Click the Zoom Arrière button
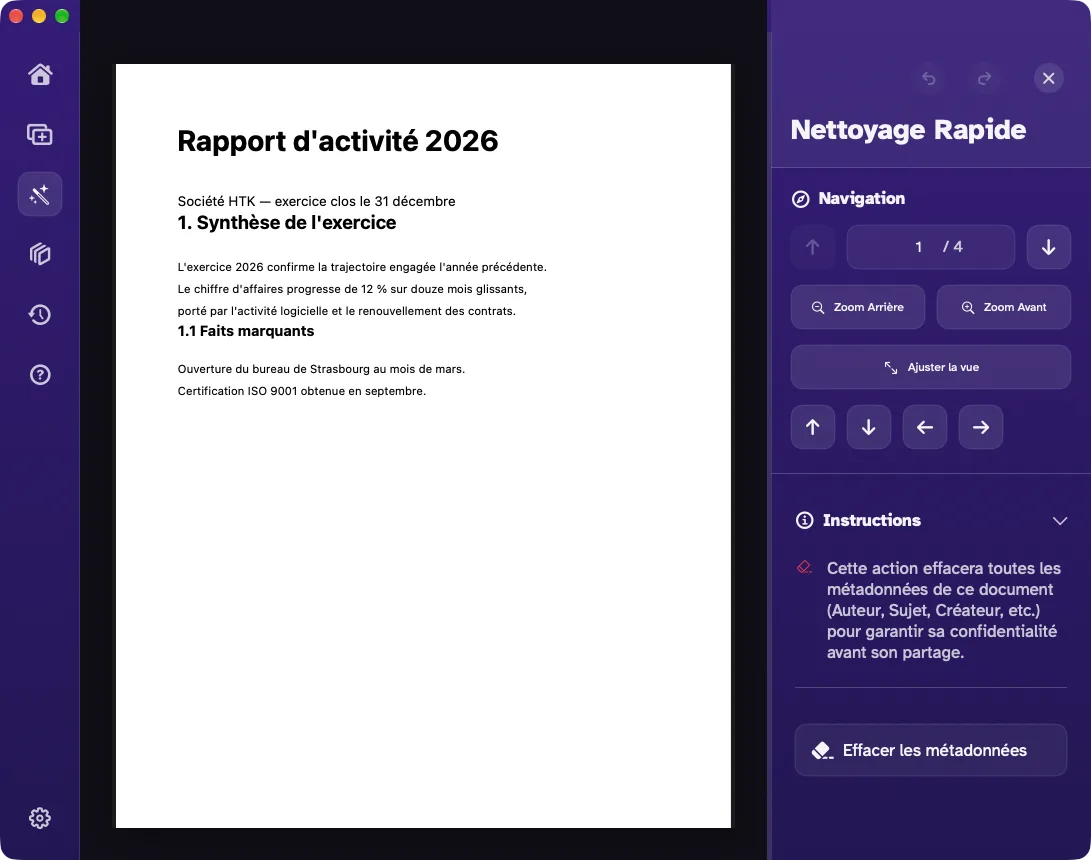1091x860 pixels. [x=858, y=307]
